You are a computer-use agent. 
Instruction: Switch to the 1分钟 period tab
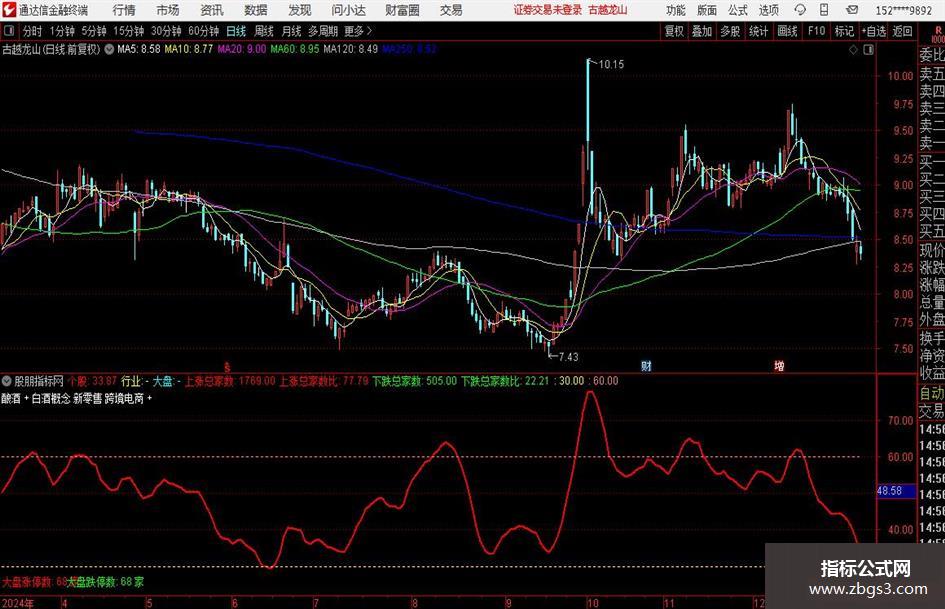click(62, 31)
